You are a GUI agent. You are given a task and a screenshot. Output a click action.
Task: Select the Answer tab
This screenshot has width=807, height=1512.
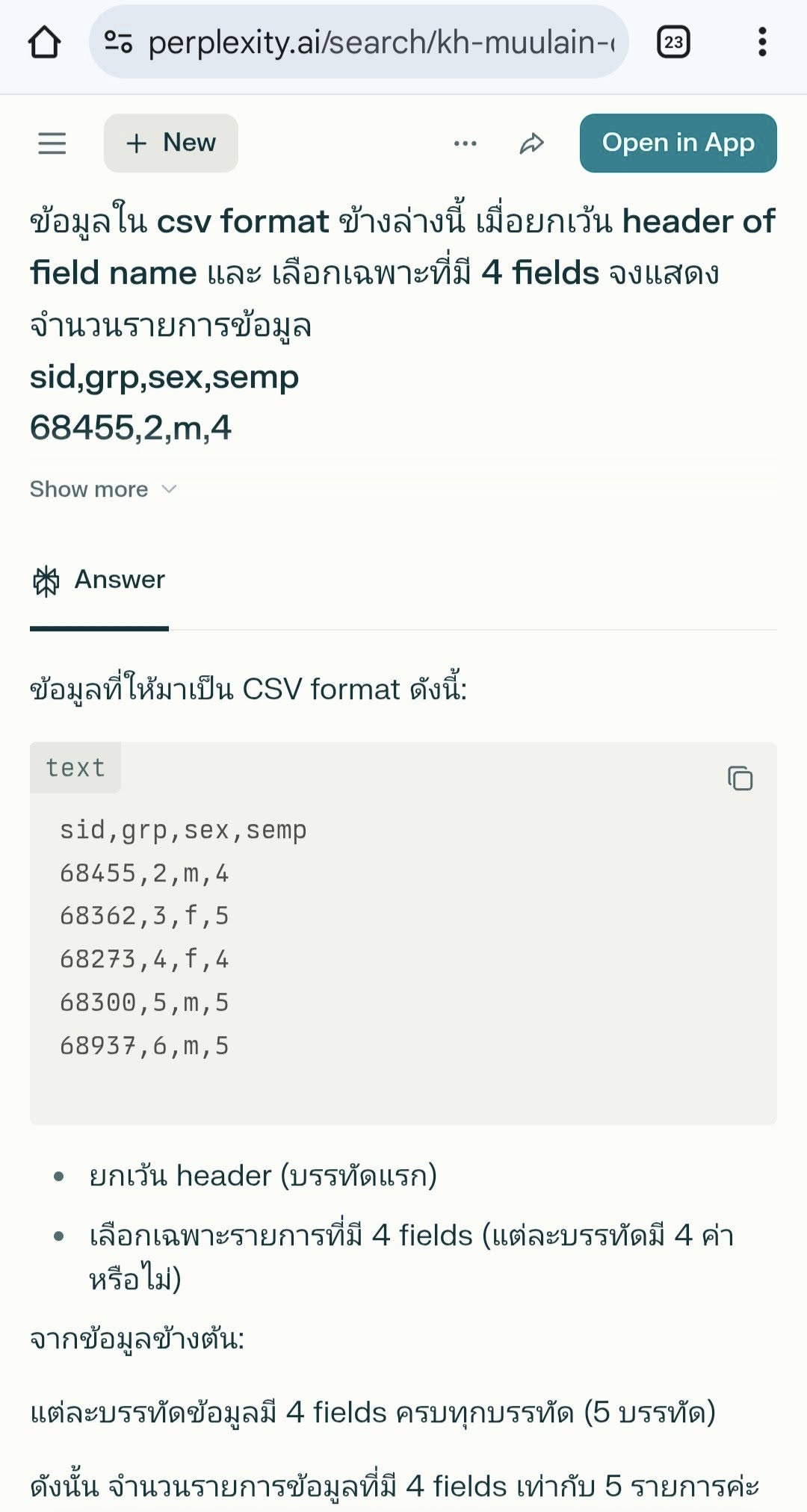point(99,580)
